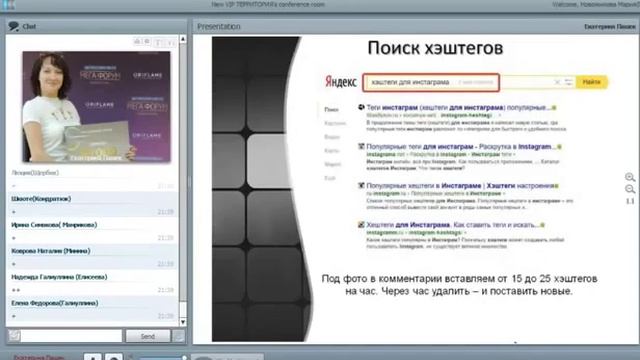Click the first small icon in chat toolbar
Viewport: 640px width, 360px height.
pos(137,41)
